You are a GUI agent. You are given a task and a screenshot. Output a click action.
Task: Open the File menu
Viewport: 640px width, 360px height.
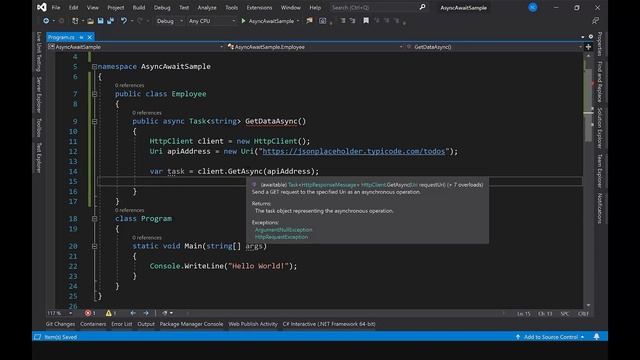pyautogui.click(x=56, y=7)
